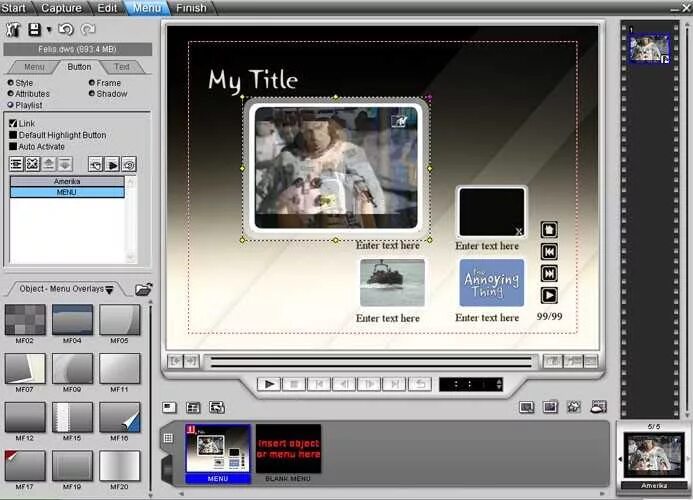Click the next page icon on the menu canvas
The image size is (693, 500).
549,274
